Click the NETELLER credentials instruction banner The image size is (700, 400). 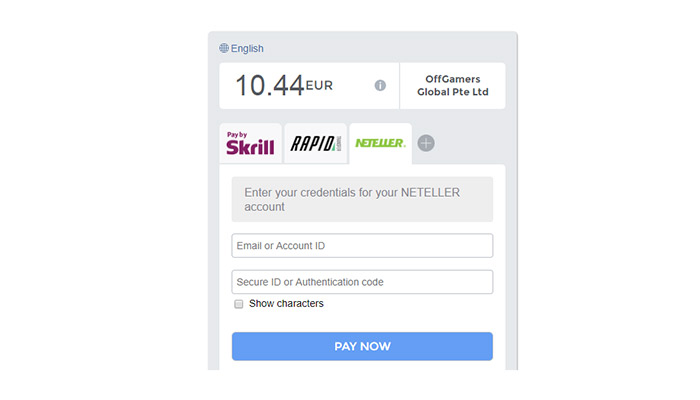pyautogui.click(x=362, y=199)
